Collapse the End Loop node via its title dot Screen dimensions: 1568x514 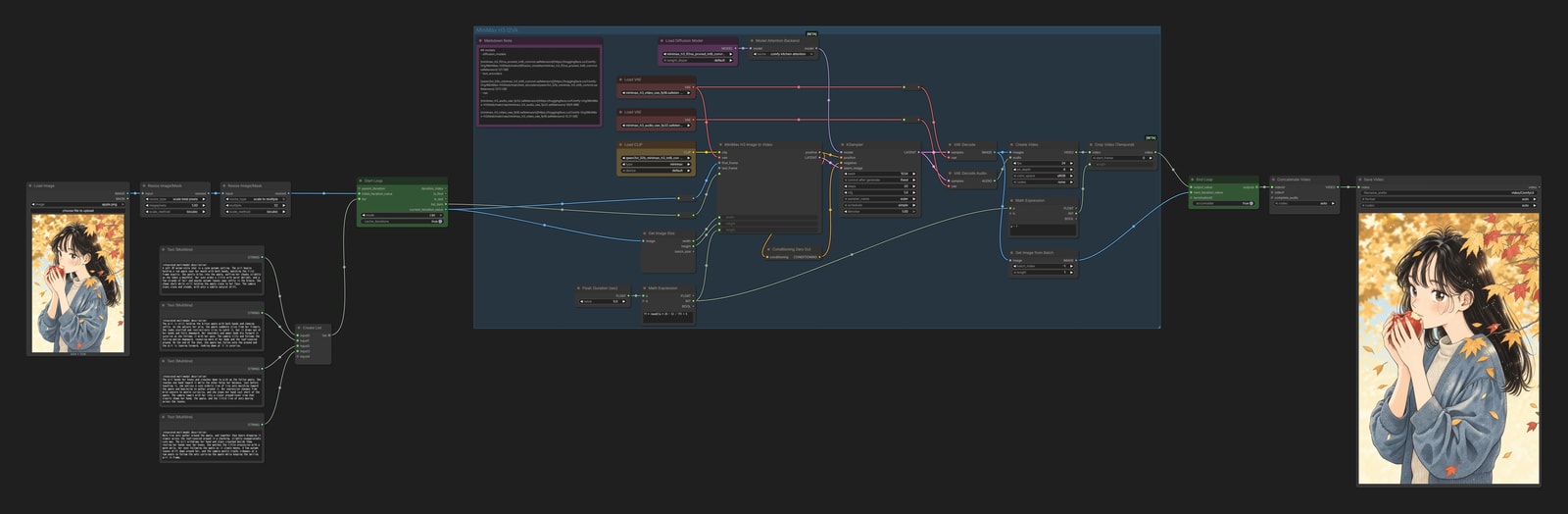click(1193, 180)
